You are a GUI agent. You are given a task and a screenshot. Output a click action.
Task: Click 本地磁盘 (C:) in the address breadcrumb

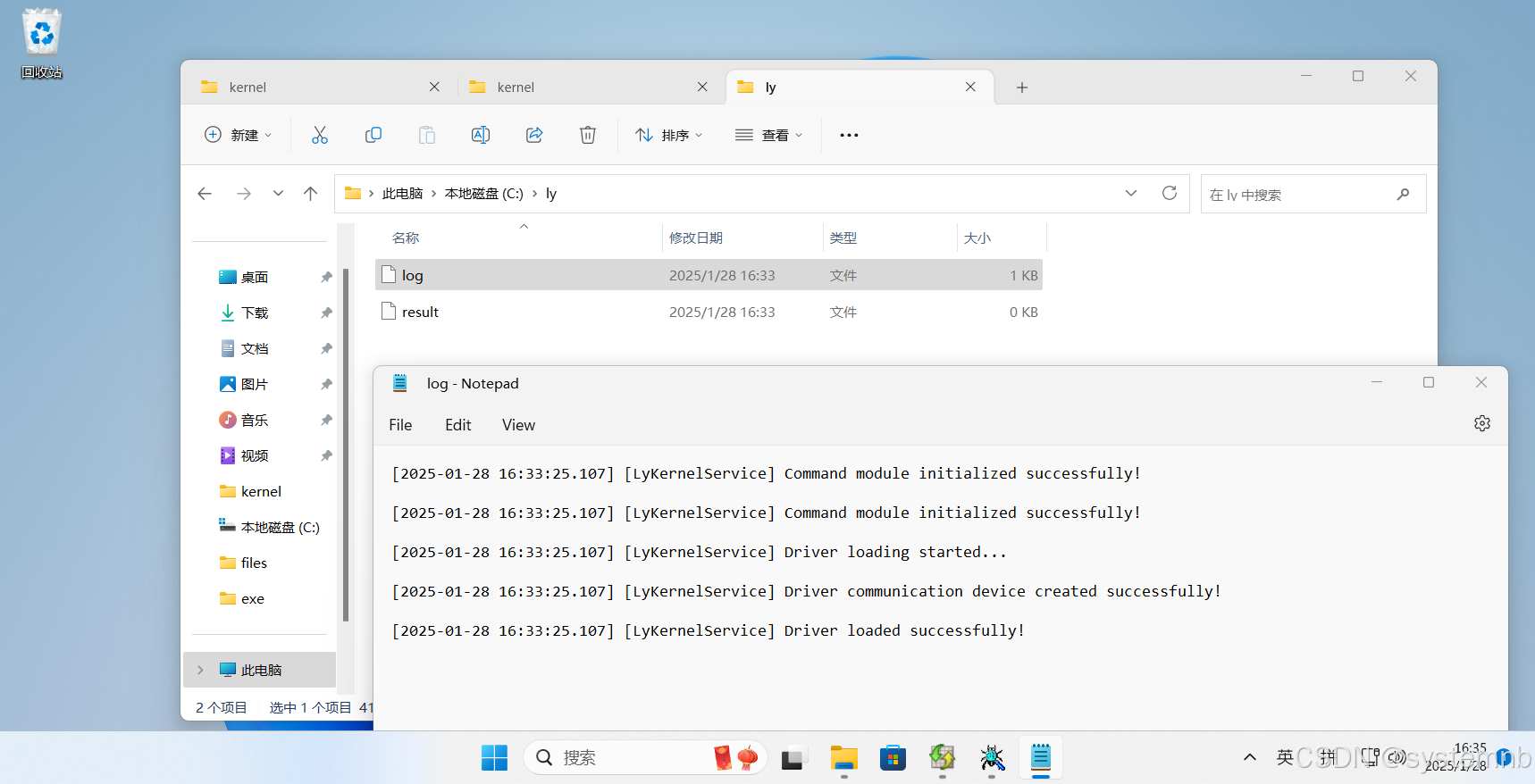click(x=484, y=194)
